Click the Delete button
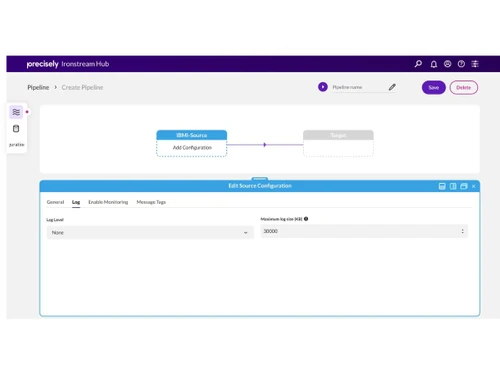The image size is (500, 375). click(463, 87)
